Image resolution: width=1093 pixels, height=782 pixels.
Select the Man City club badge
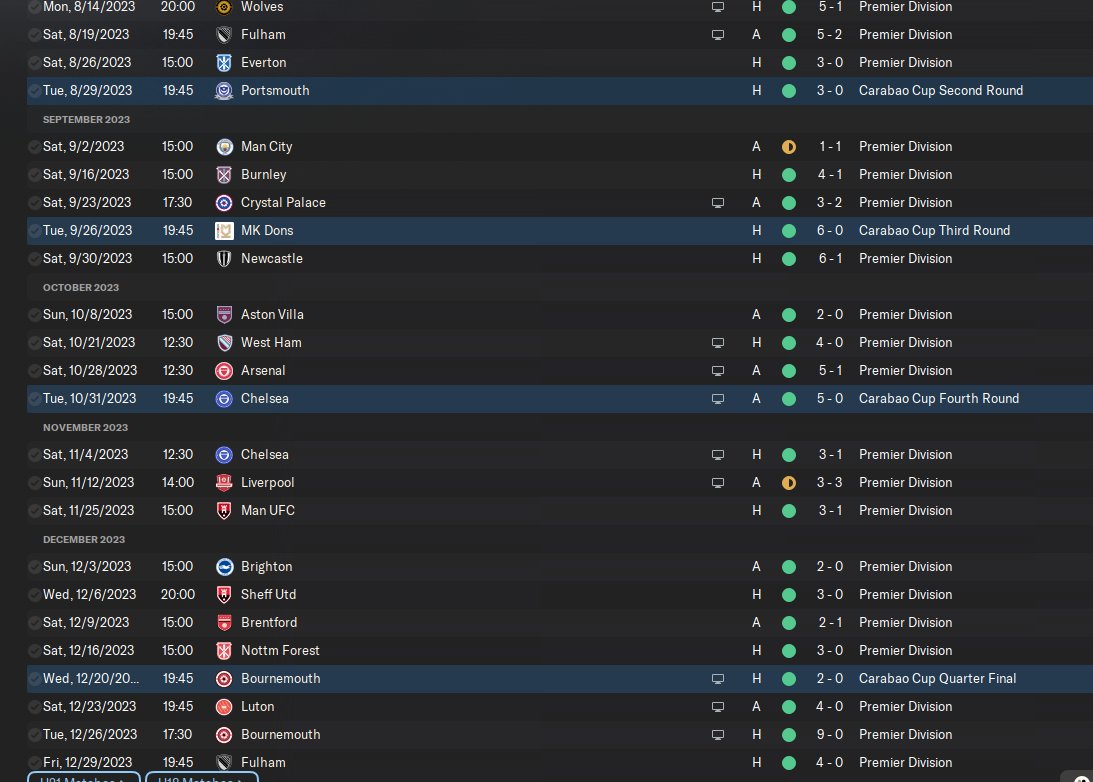(224, 147)
